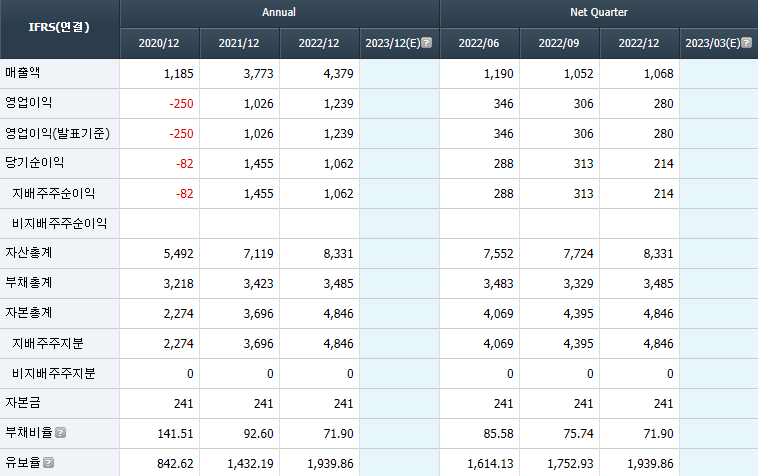758x476 pixels.
Task: Open help icon next to 유보율
Action: click(x=48, y=462)
